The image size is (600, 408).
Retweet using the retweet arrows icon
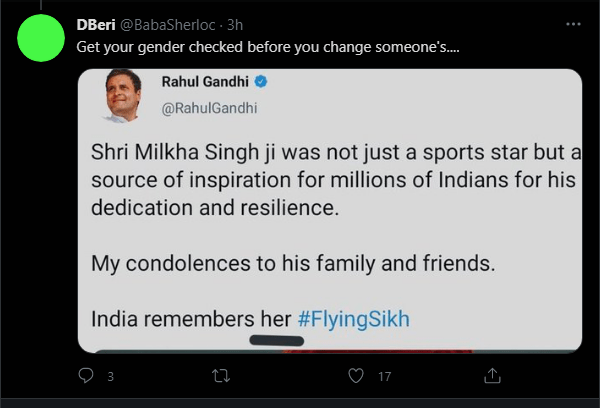pos(221,376)
